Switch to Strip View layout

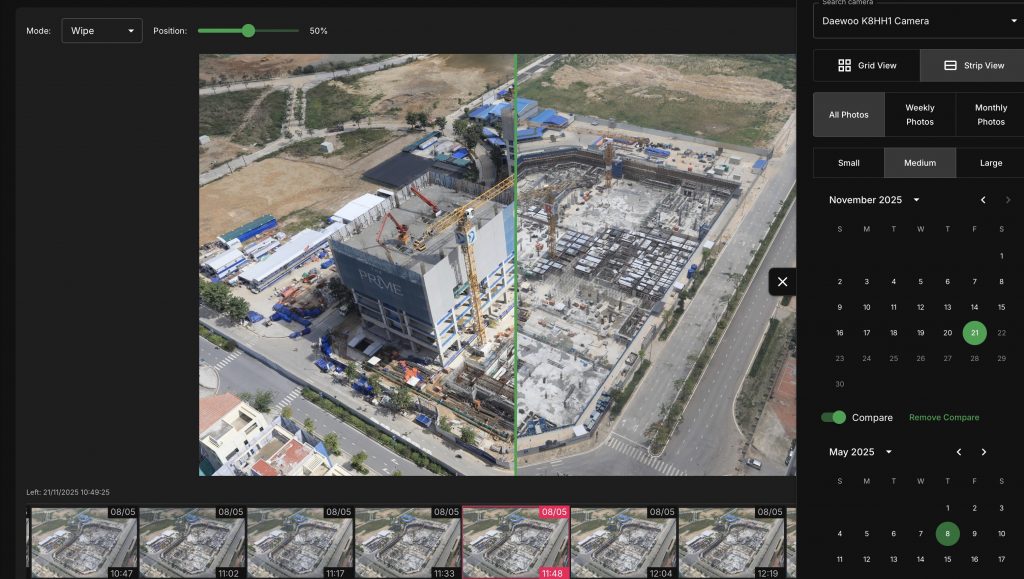(973, 66)
